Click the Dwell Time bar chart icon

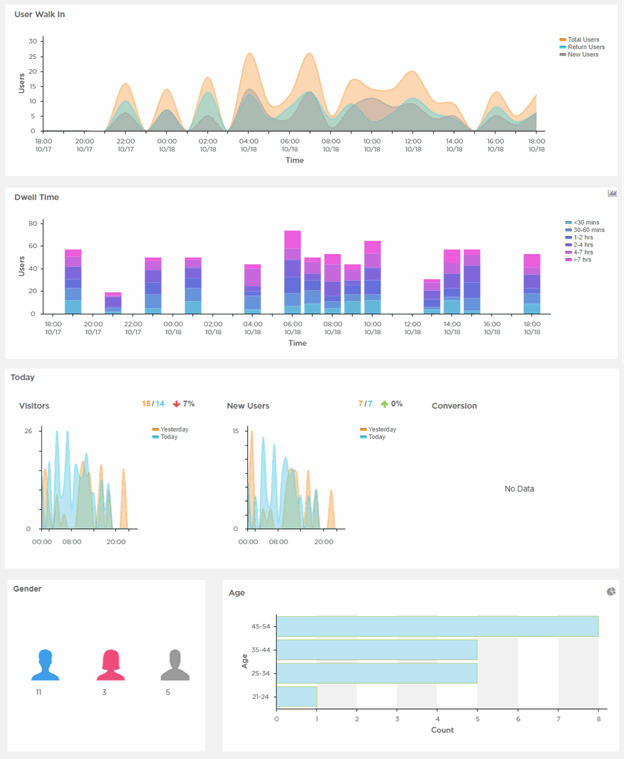612,193
